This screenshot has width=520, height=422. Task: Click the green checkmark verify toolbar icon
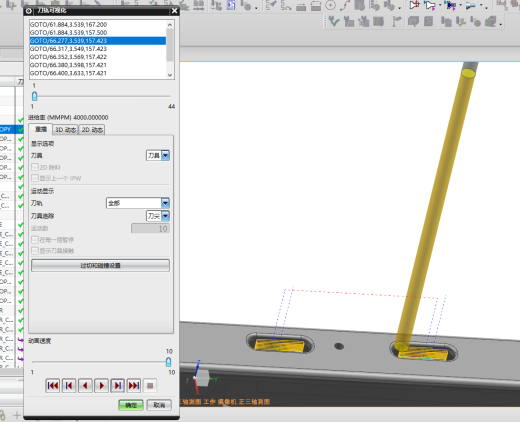click(334, 22)
